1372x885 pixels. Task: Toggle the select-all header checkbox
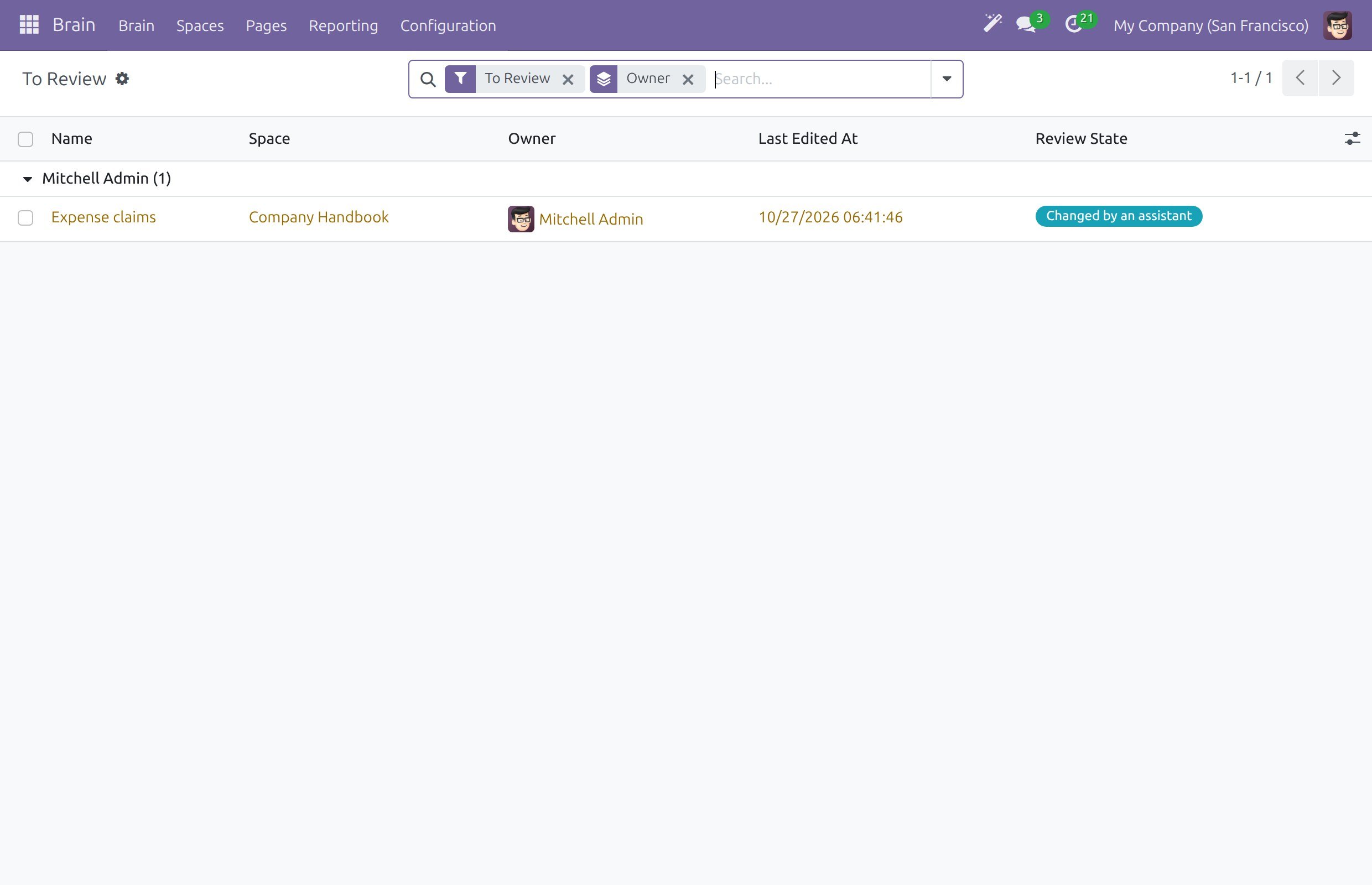tap(25, 139)
